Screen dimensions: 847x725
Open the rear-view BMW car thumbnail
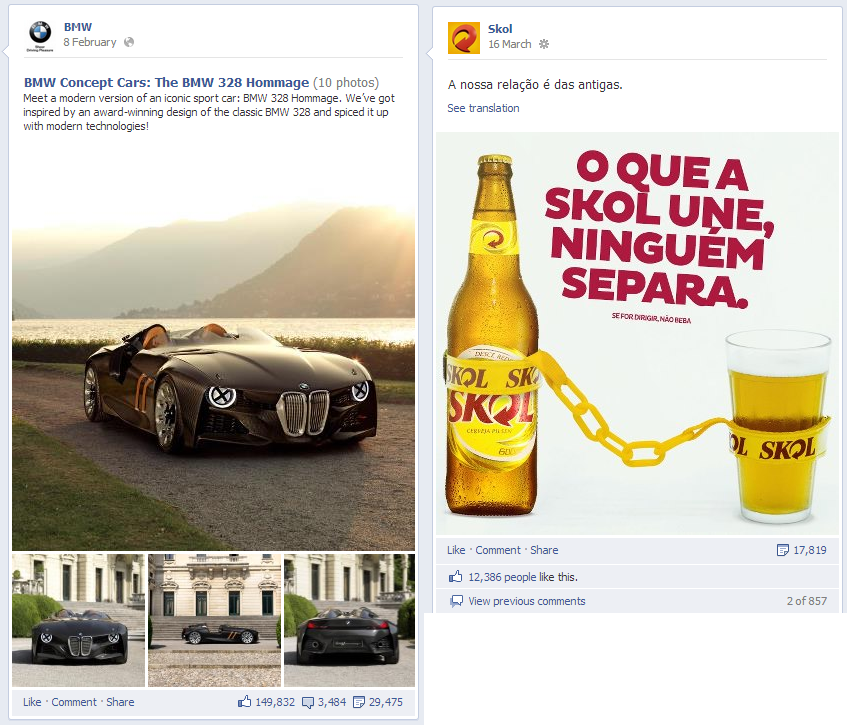point(349,620)
